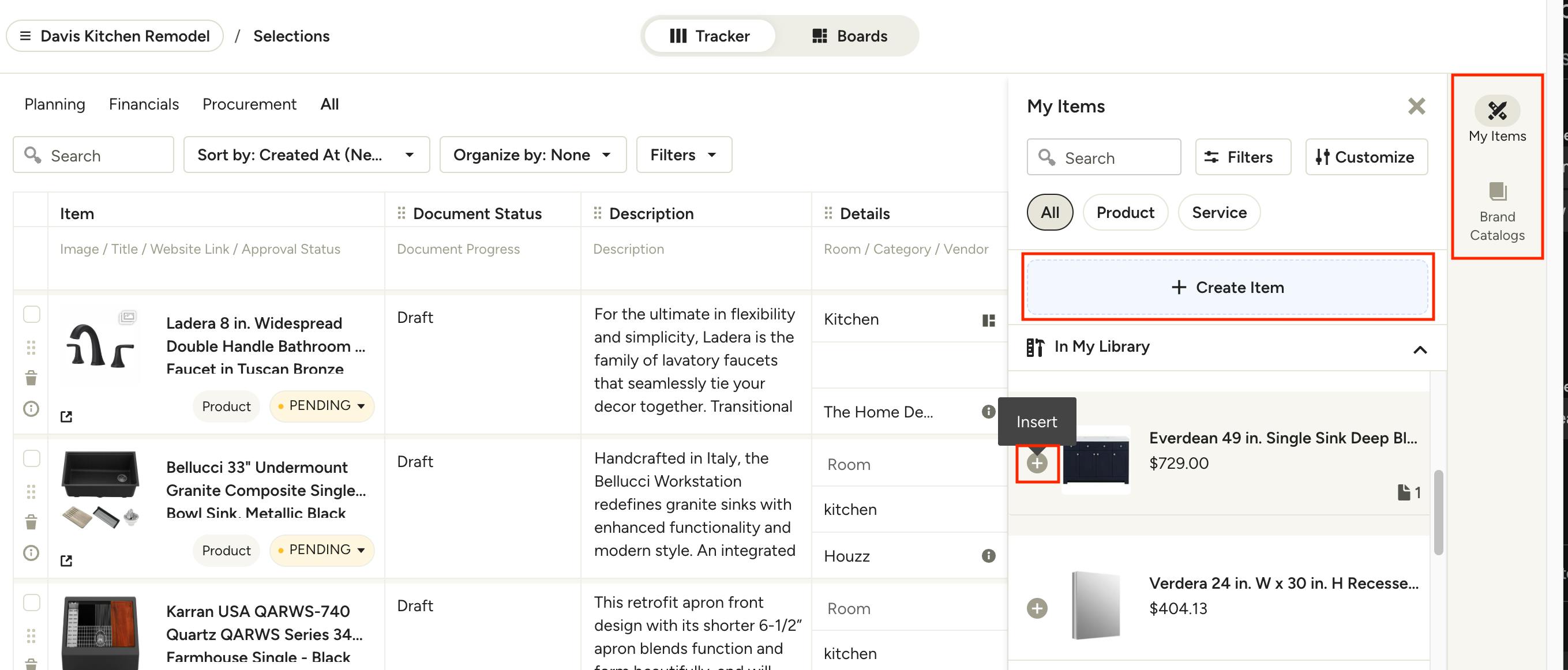Focus tracker Search field
The width and height of the screenshot is (1568, 670).
coord(93,155)
